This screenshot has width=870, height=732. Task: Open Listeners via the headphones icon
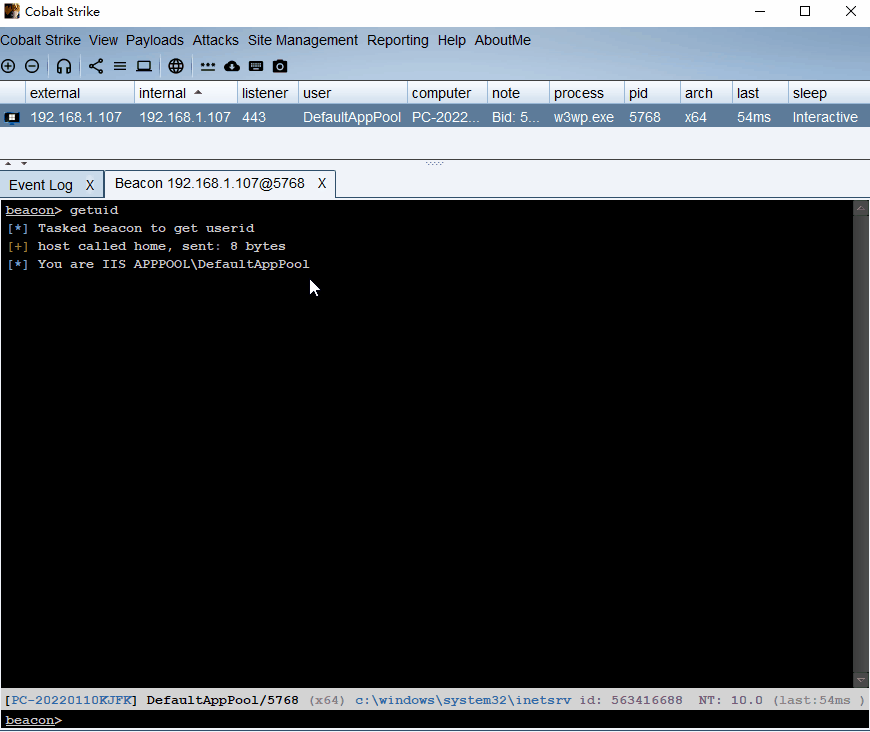coord(64,67)
